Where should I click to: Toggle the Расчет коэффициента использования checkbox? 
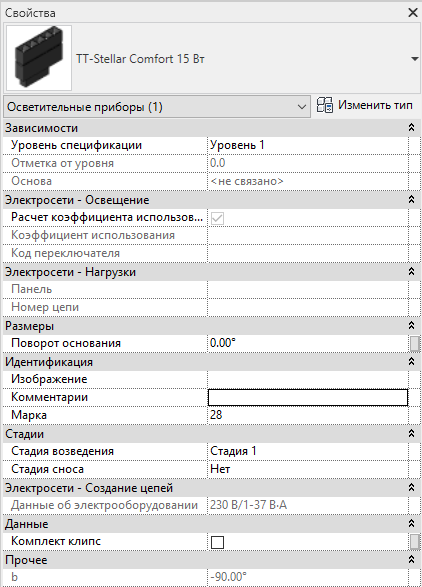pos(218,218)
